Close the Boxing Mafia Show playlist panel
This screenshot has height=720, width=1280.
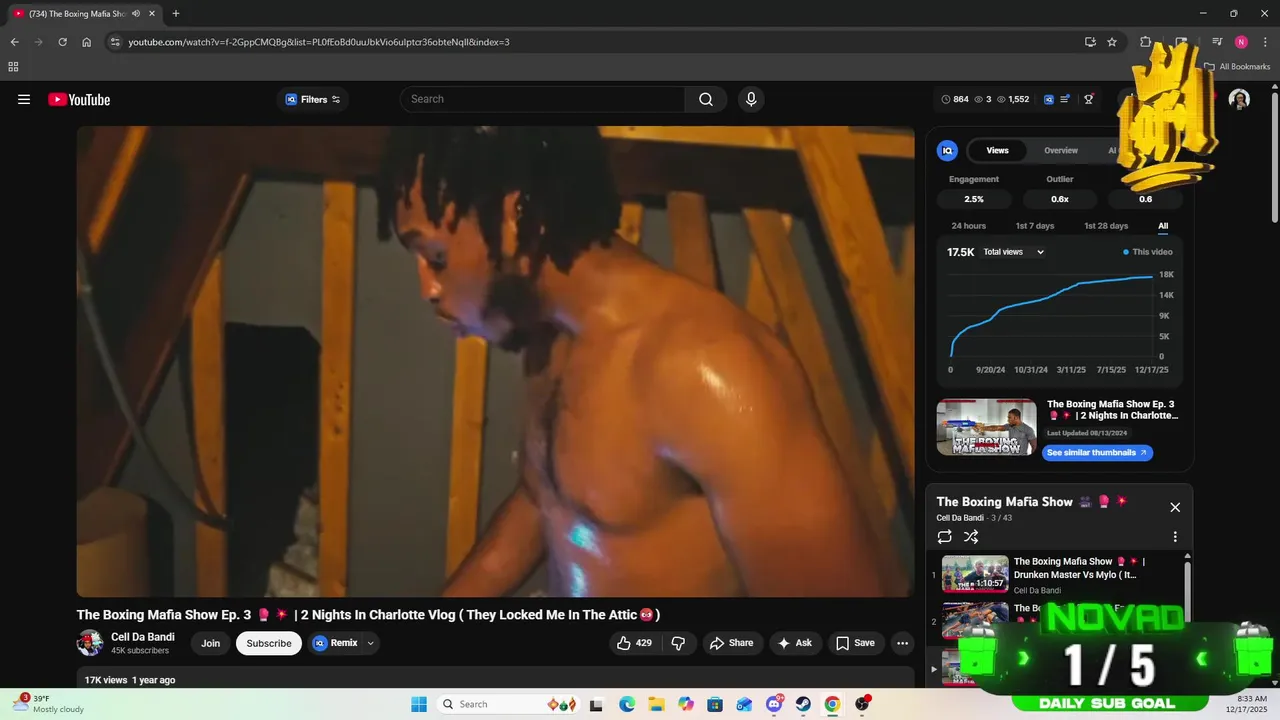(x=1175, y=507)
